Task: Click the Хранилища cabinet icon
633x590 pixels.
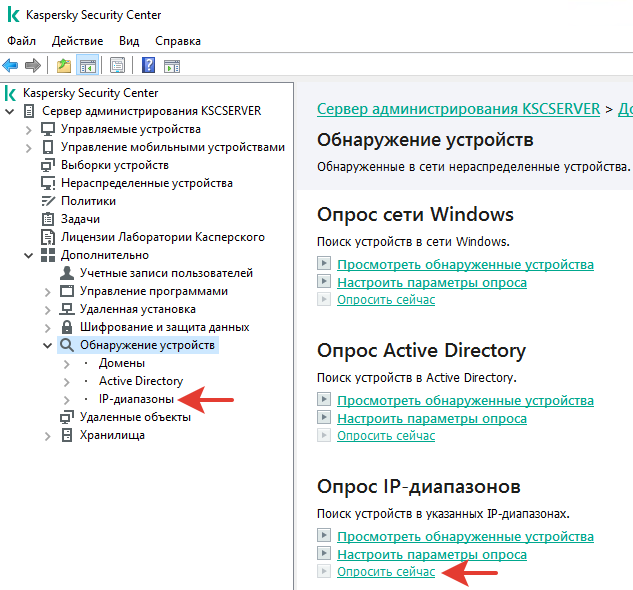Action: (x=67, y=435)
